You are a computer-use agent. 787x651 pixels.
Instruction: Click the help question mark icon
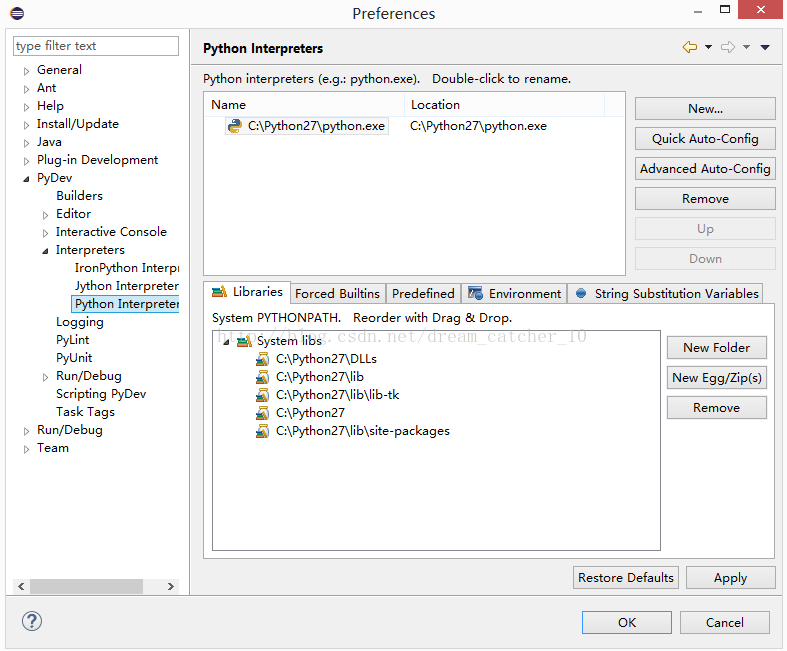[32, 621]
